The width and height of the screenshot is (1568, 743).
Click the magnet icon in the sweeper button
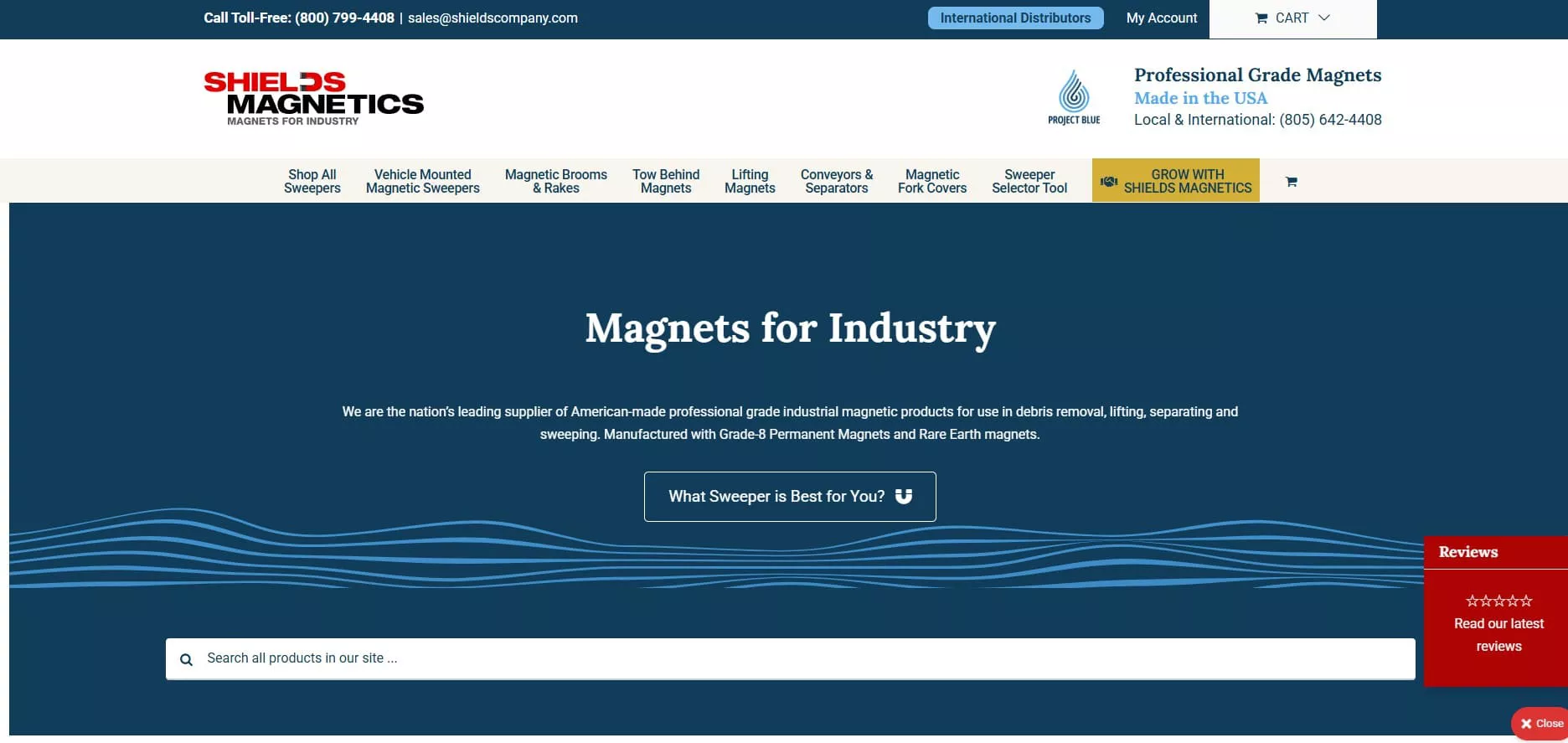point(903,496)
